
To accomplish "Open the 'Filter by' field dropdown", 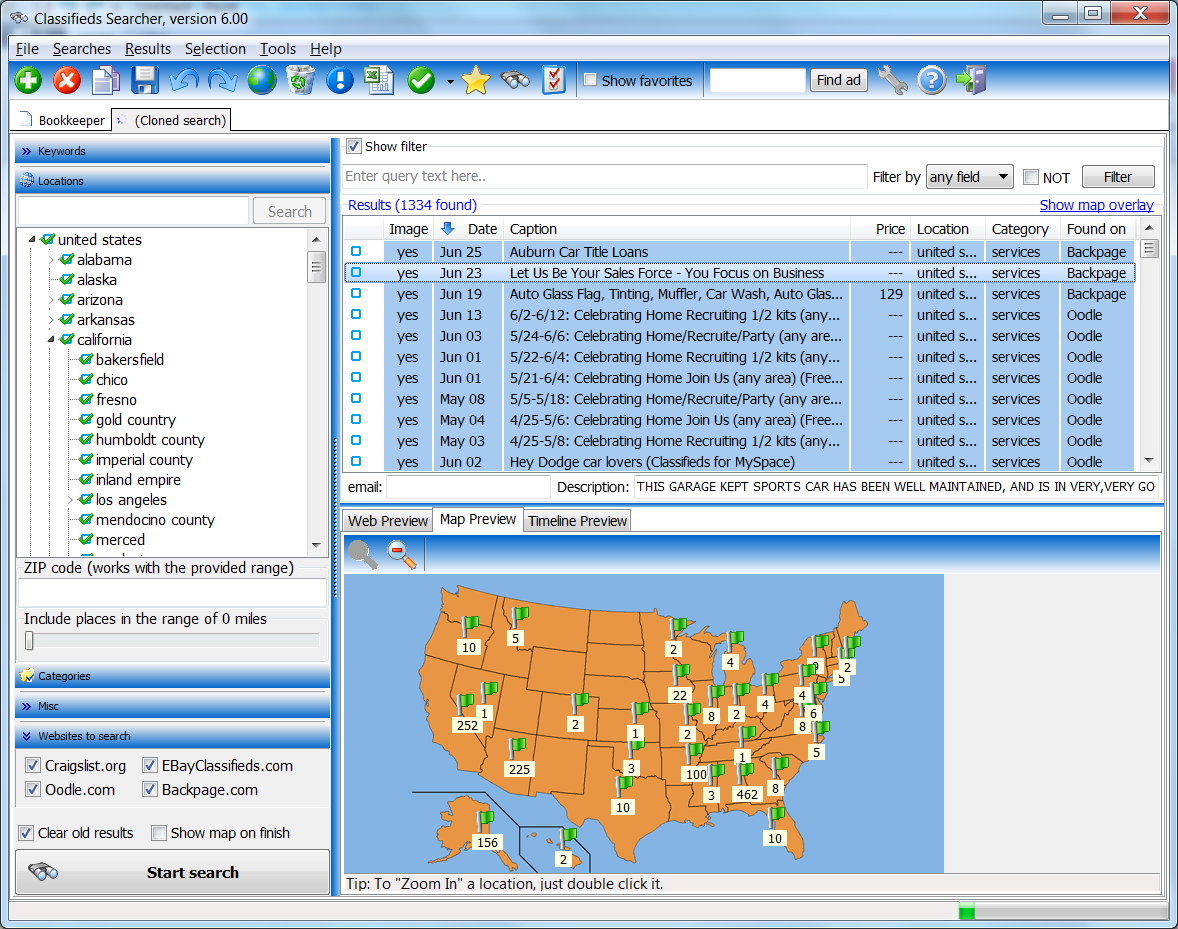I will click(1003, 176).
